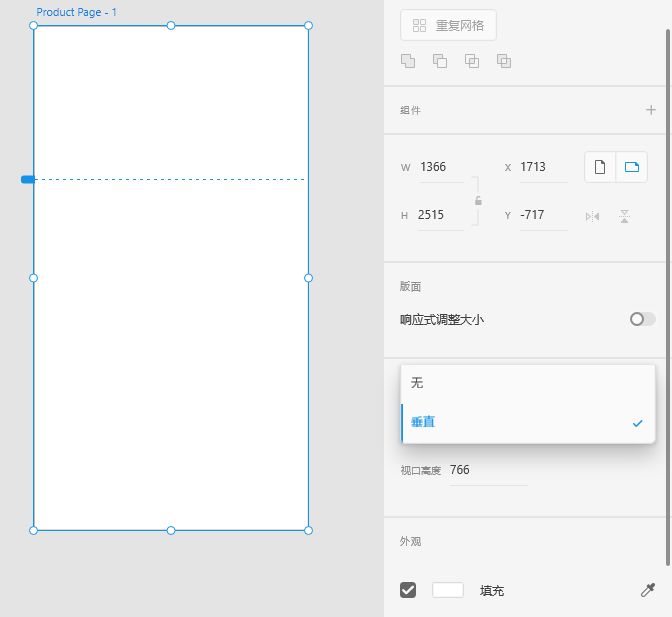Image resolution: width=672 pixels, height=617 pixels.
Task: Click the viewport height field showing 766
Action: 489,470
